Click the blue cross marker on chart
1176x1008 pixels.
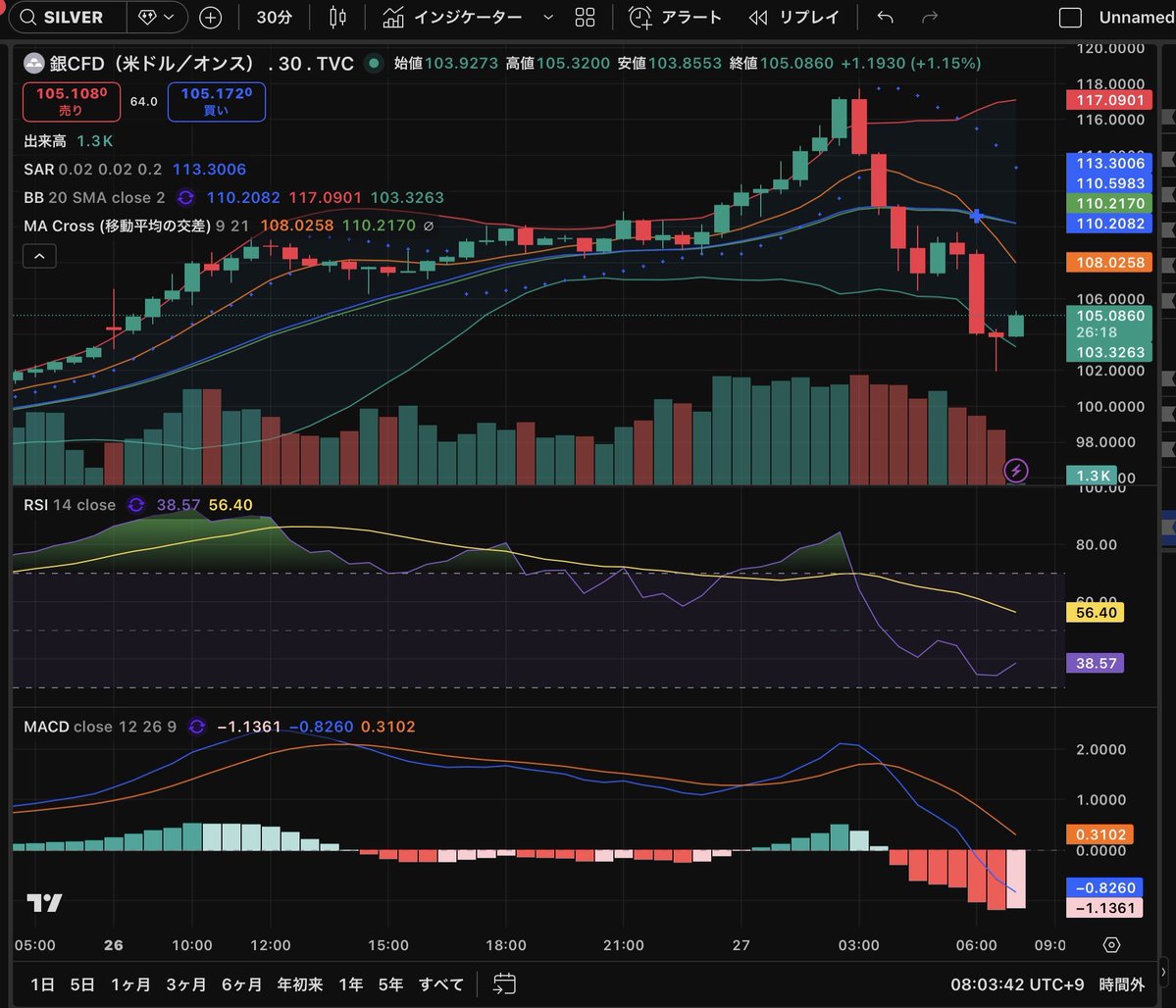click(977, 216)
